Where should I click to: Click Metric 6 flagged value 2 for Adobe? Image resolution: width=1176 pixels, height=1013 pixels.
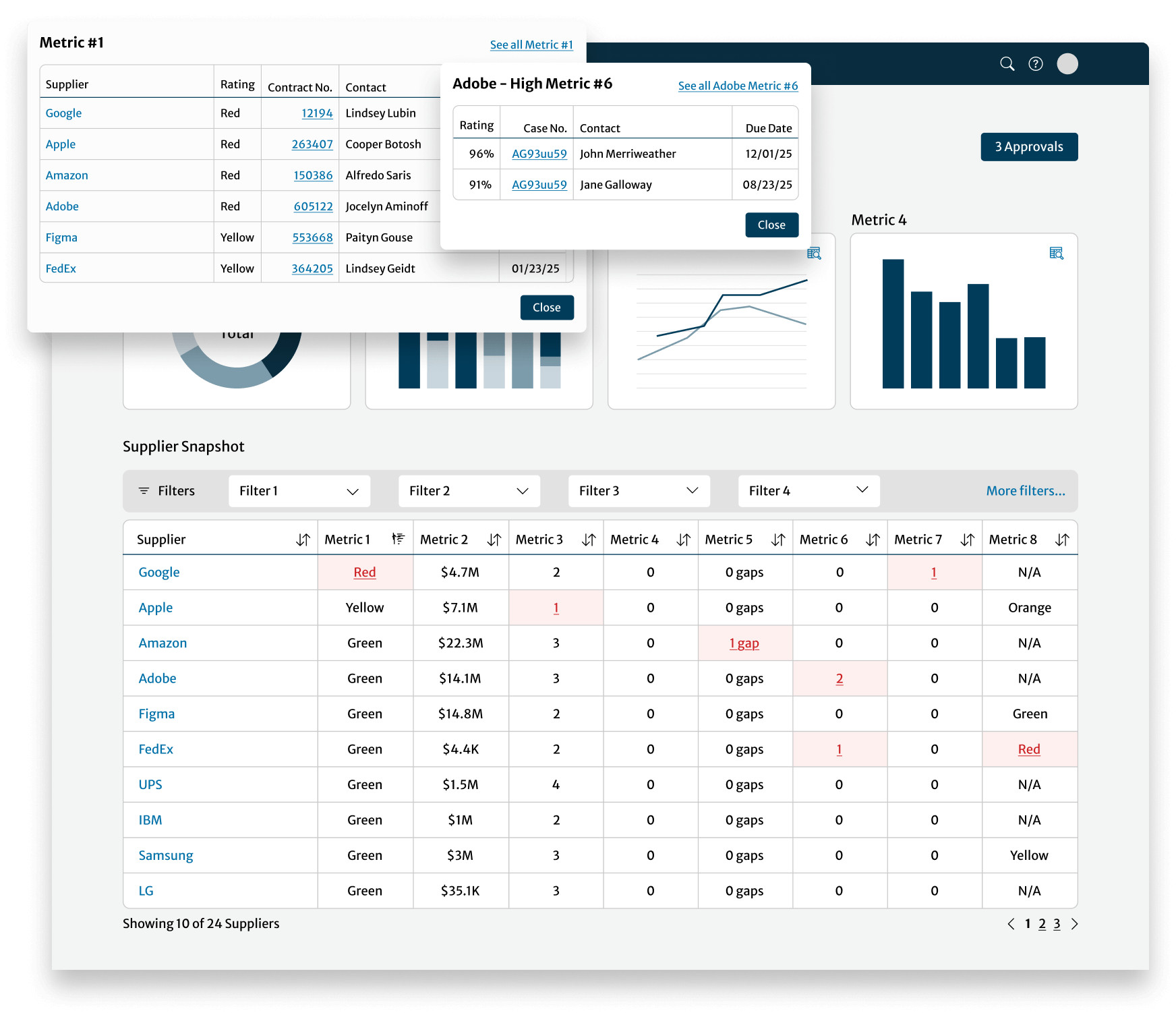point(840,678)
